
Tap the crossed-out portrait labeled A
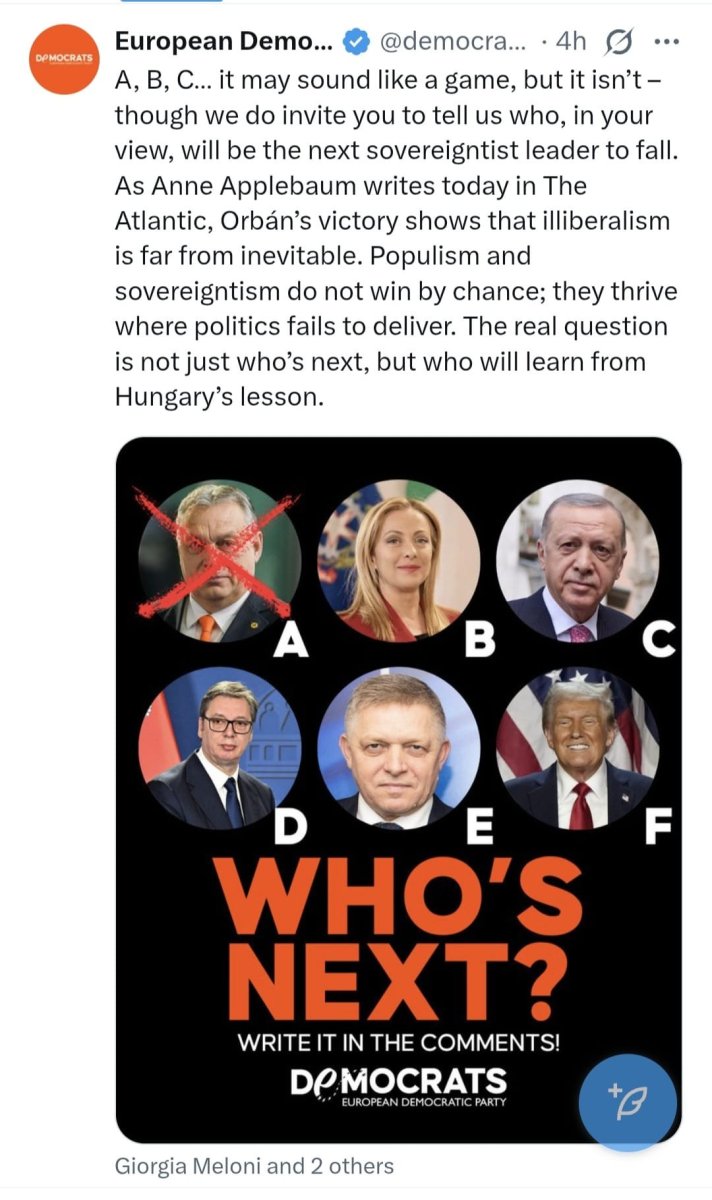220,561
